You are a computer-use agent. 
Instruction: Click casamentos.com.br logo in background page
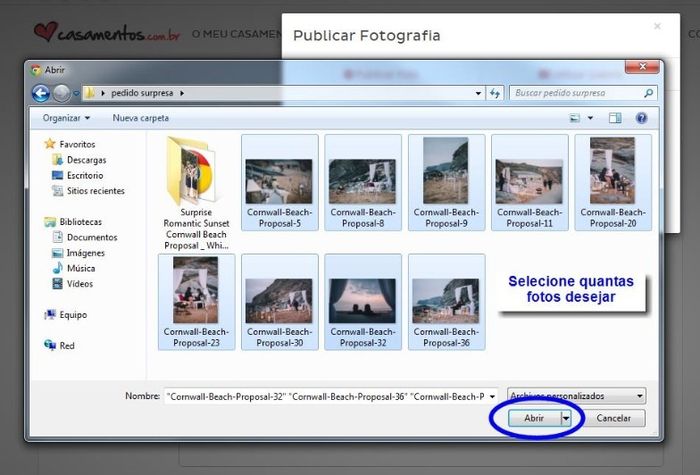107,33
